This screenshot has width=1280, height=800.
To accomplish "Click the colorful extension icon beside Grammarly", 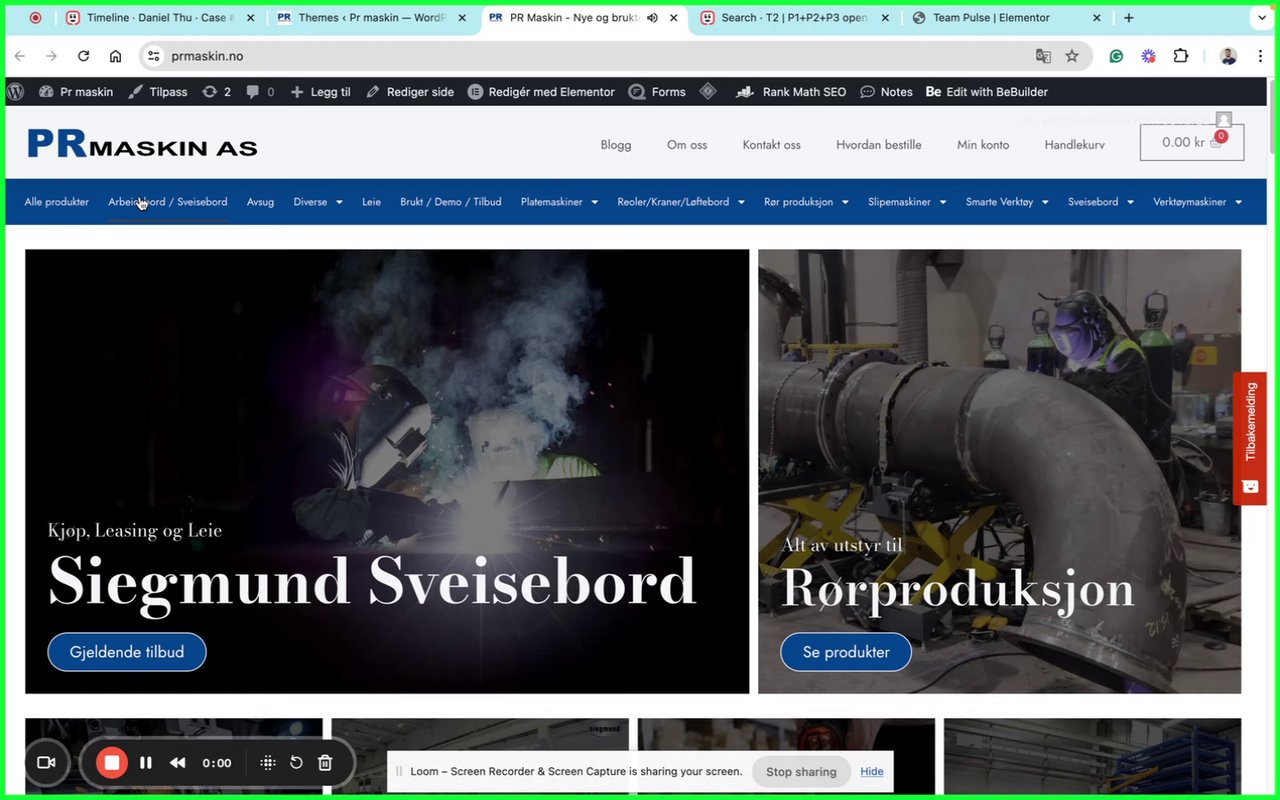I will coord(1149,56).
